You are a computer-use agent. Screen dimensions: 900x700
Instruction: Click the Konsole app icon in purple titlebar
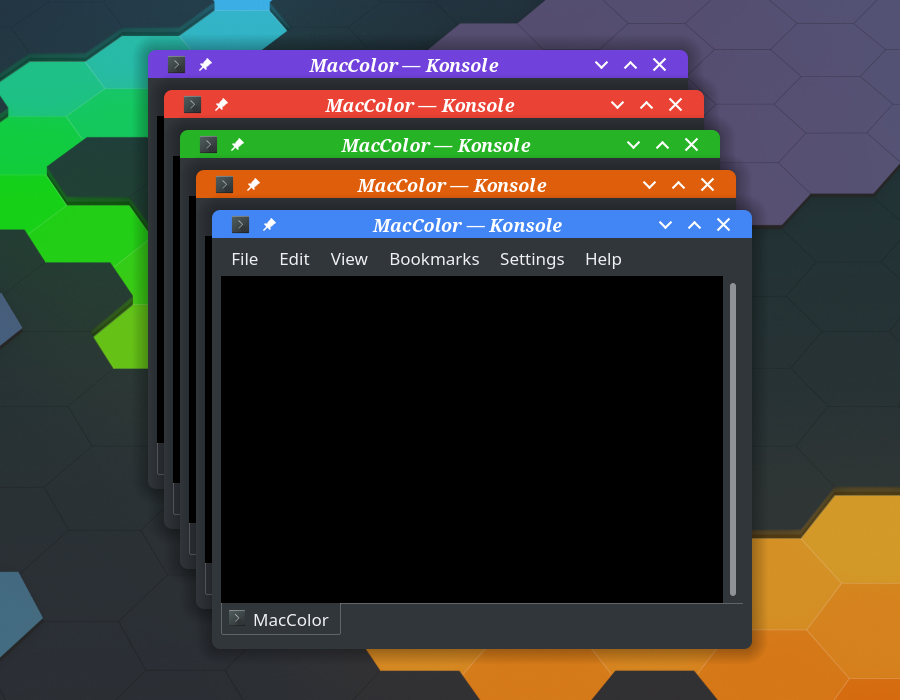coord(176,65)
